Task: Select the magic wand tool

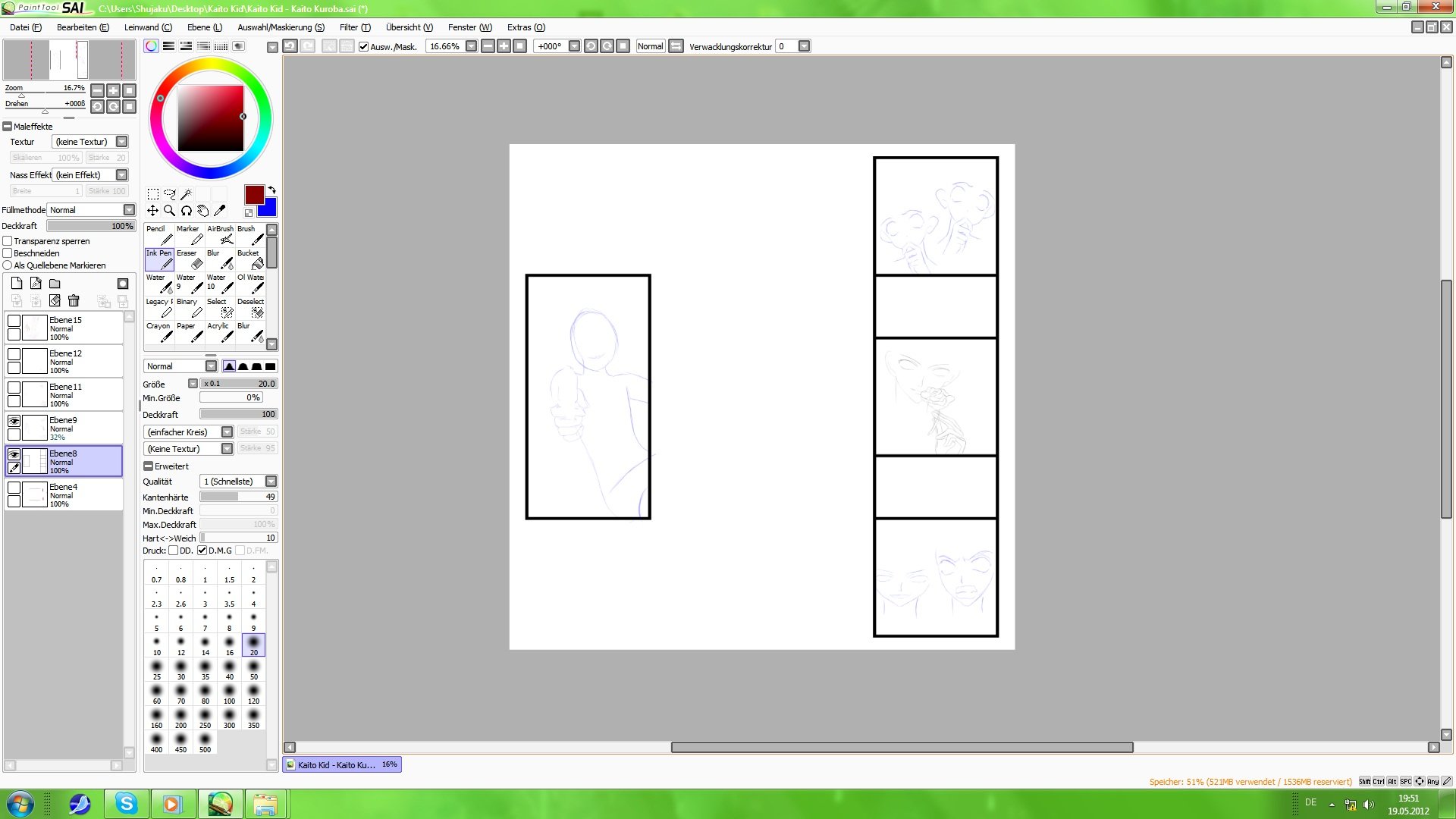Action: (187, 194)
